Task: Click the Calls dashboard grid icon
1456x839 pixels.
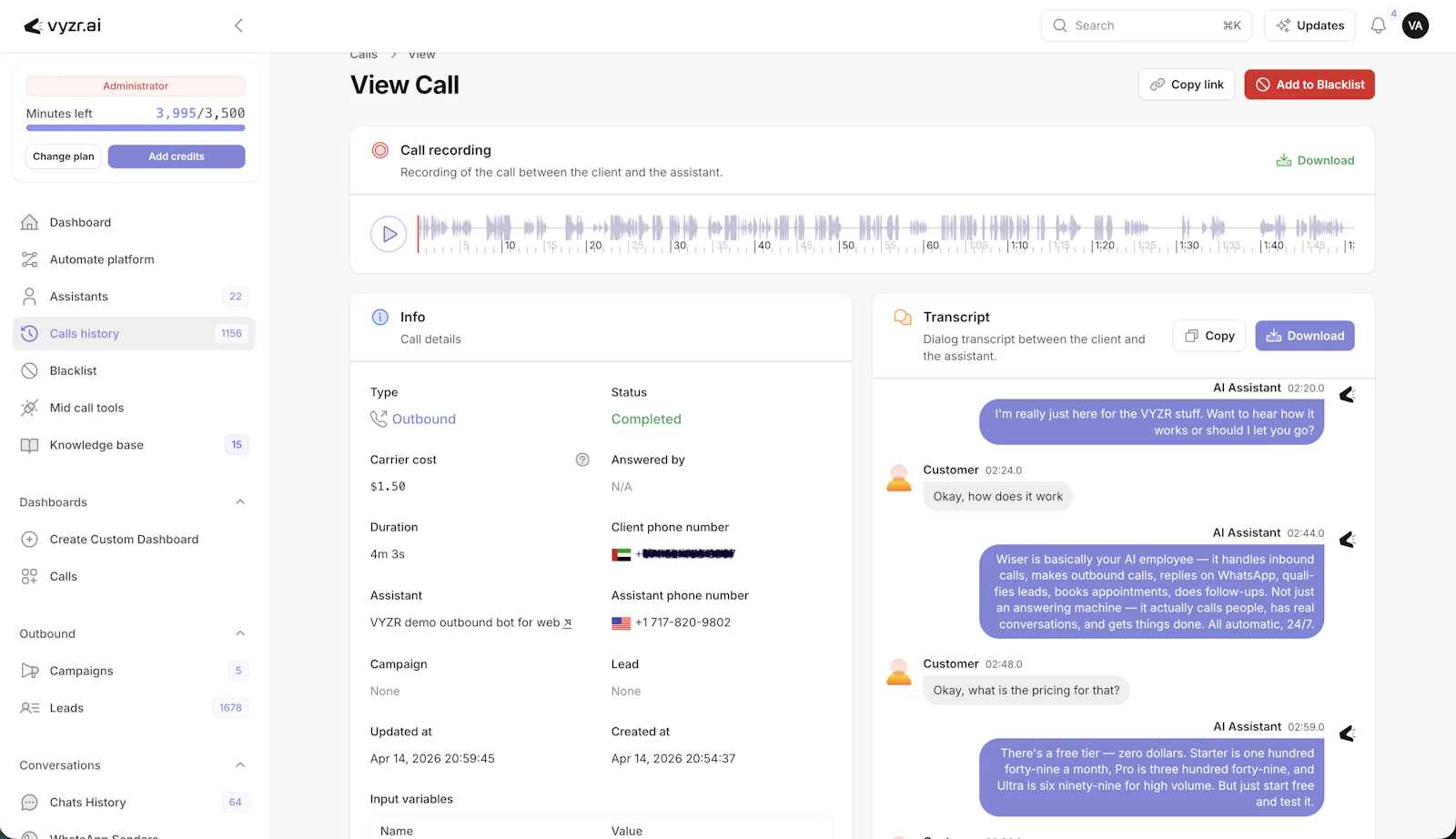Action: point(29,577)
